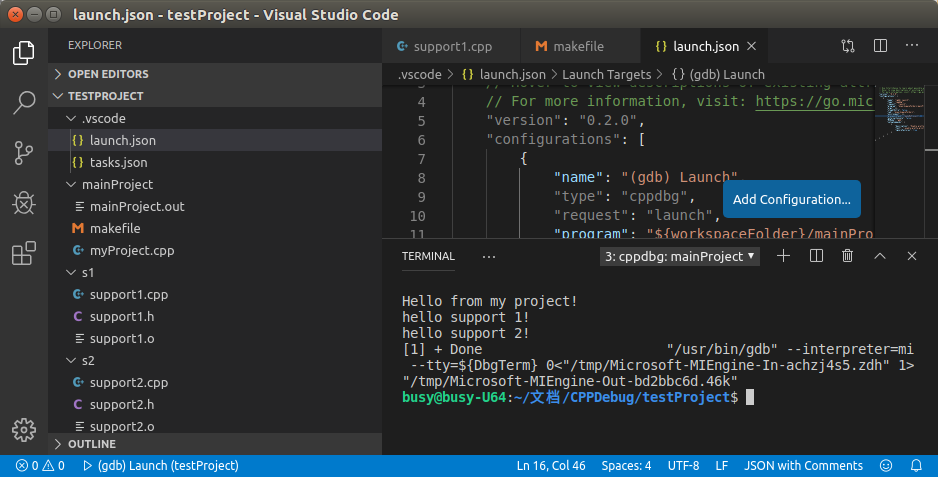Open the go.microsoft link in comment

[x=814, y=101]
